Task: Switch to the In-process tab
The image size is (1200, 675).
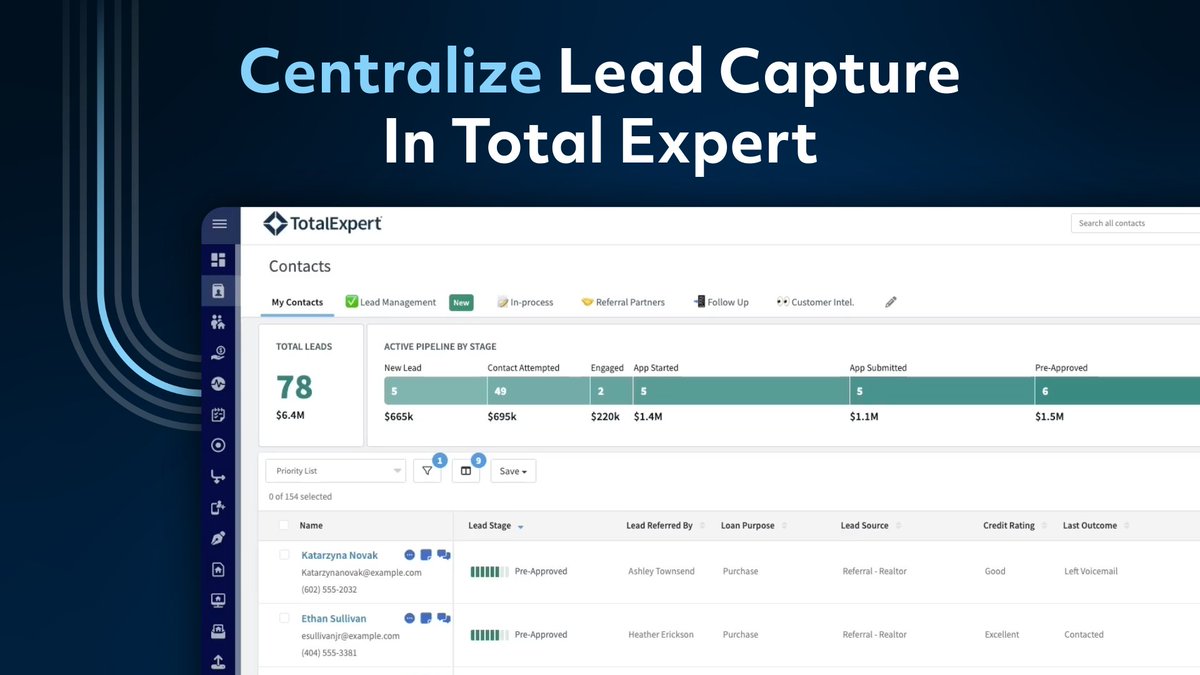Action: point(525,302)
